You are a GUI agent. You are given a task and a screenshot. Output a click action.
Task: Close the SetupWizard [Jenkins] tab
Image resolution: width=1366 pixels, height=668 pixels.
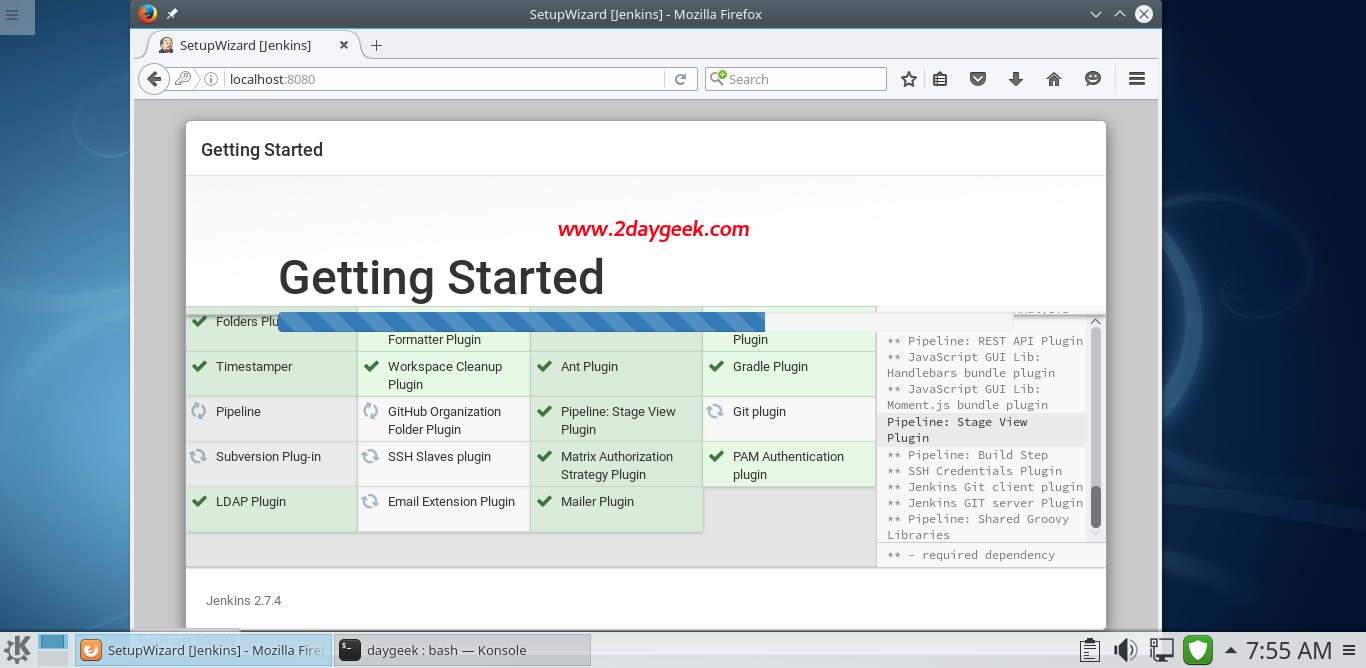(344, 45)
